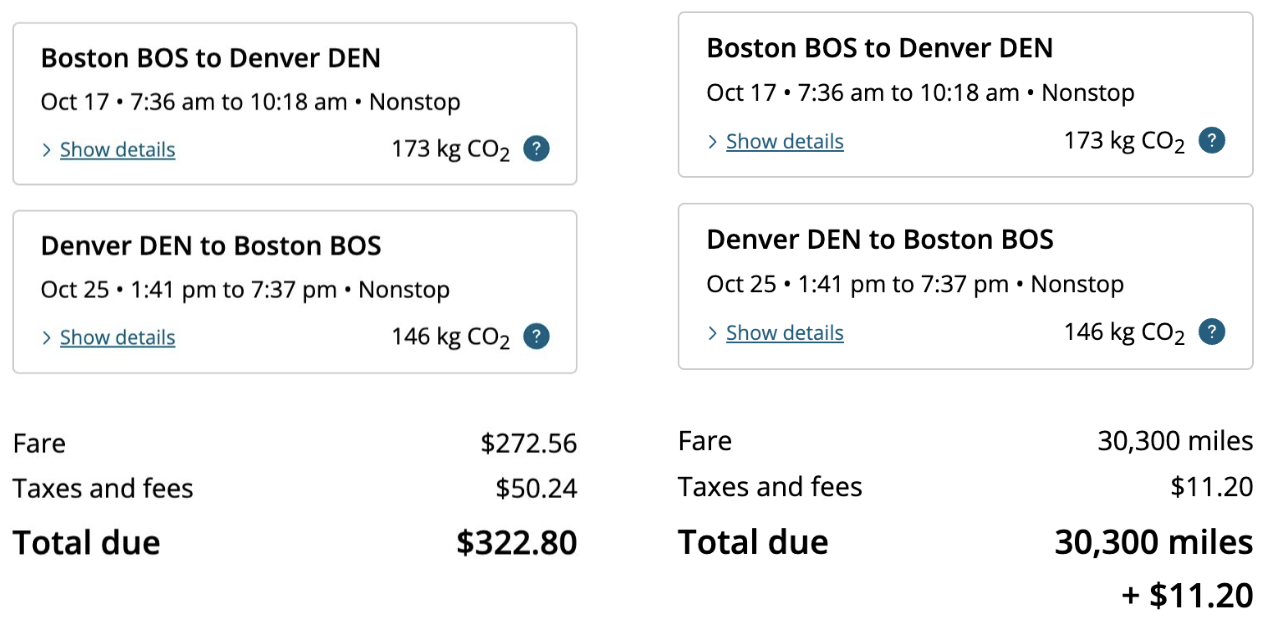The height and width of the screenshot is (636, 1278).
Task: Click Show details link for cash-fare Oct 17 flight
Action: pos(117,150)
